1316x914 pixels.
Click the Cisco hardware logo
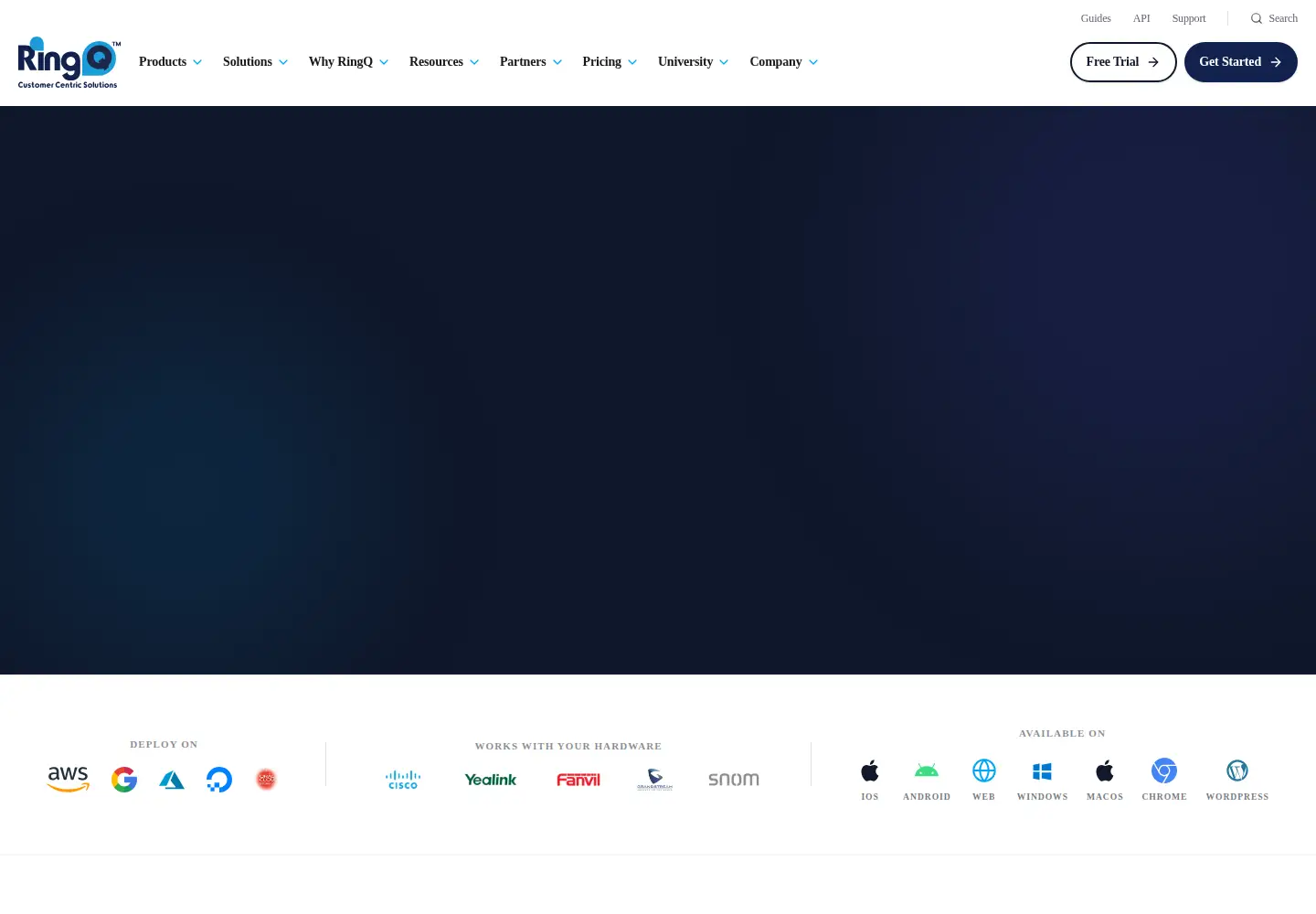coord(403,780)
